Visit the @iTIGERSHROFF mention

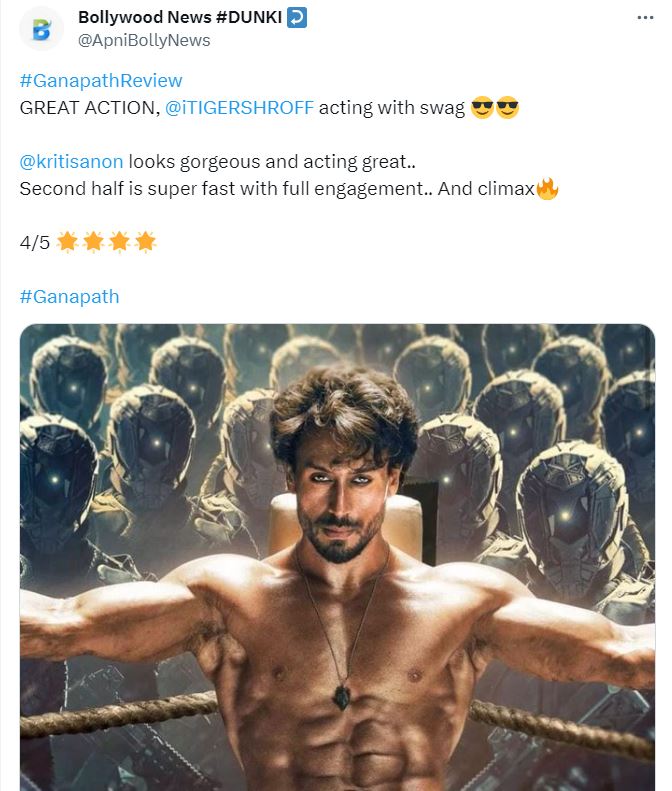239,108
